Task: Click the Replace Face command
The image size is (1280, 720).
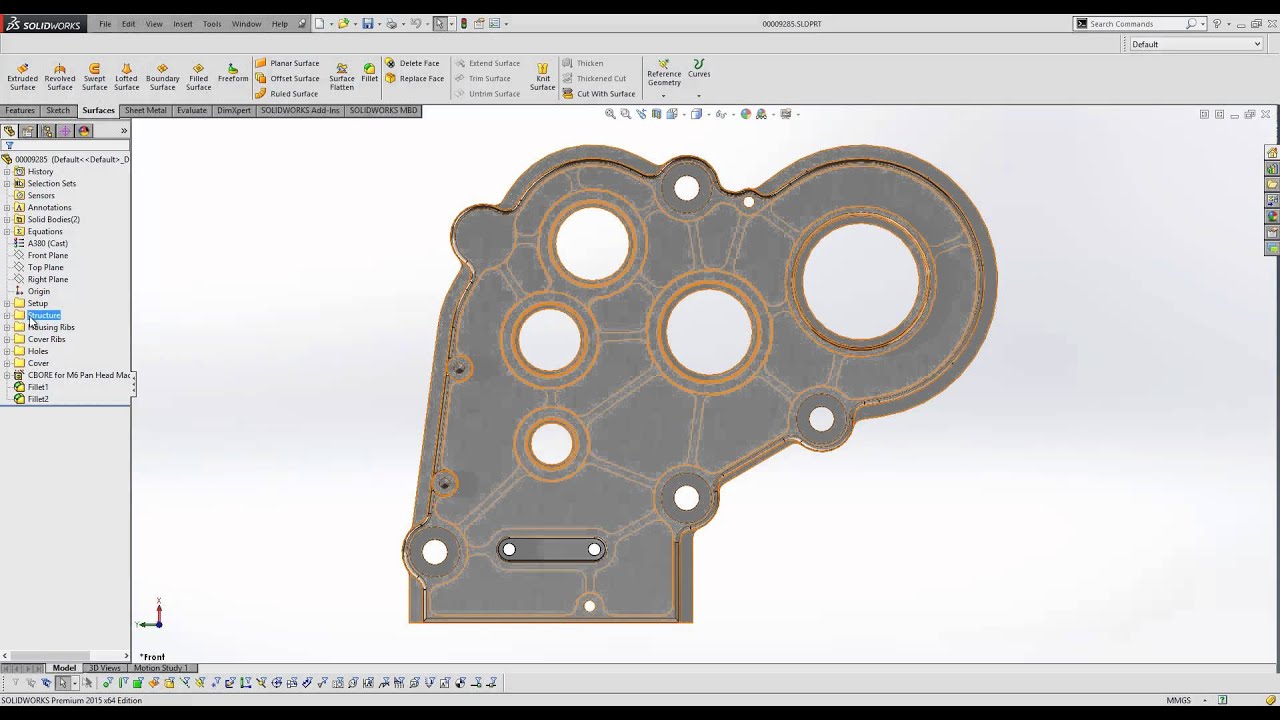Action: [x=414, y=78]
